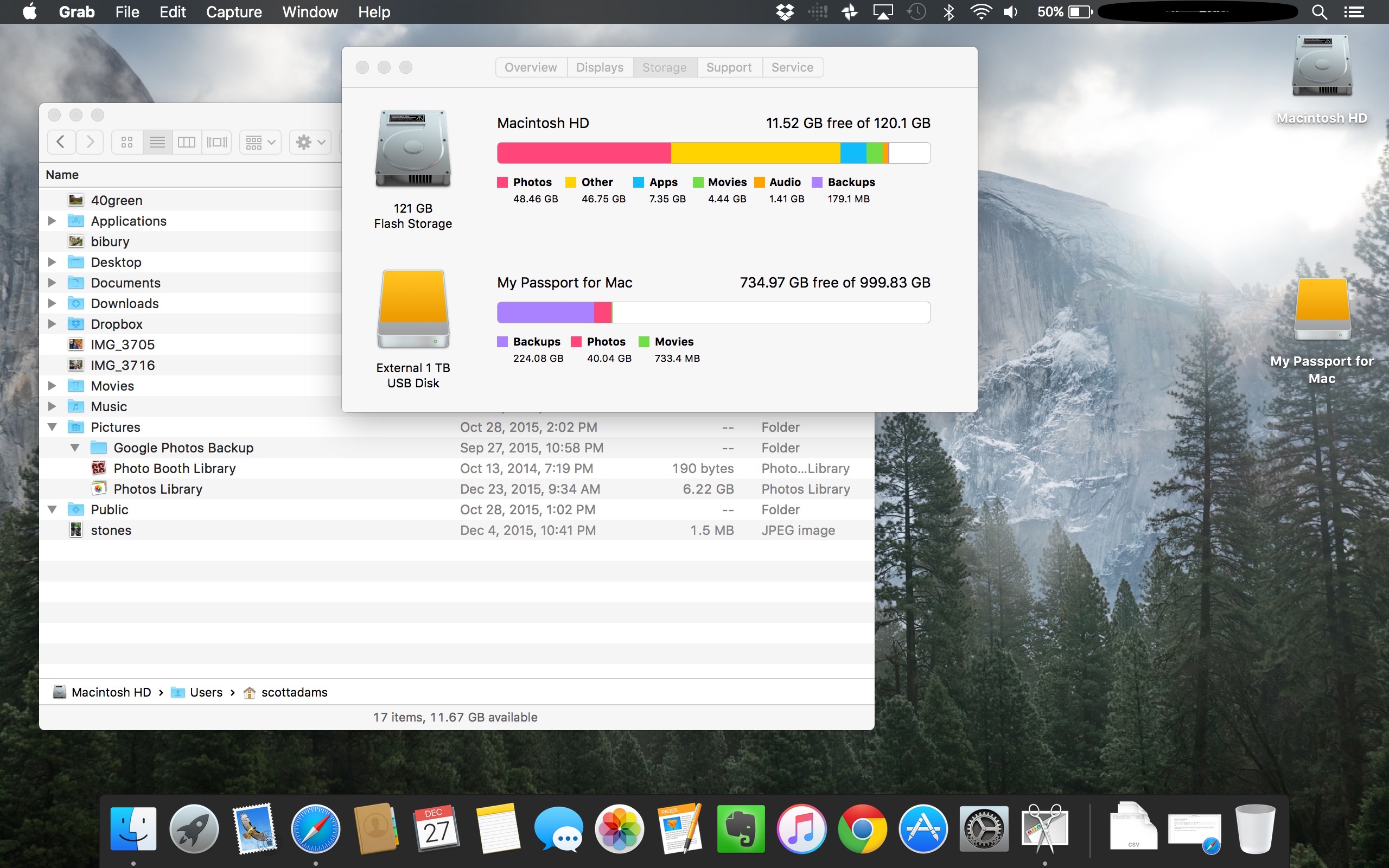Switch to the Displays tab
This screenshot has height=868, width=1389.
point(599,67)
